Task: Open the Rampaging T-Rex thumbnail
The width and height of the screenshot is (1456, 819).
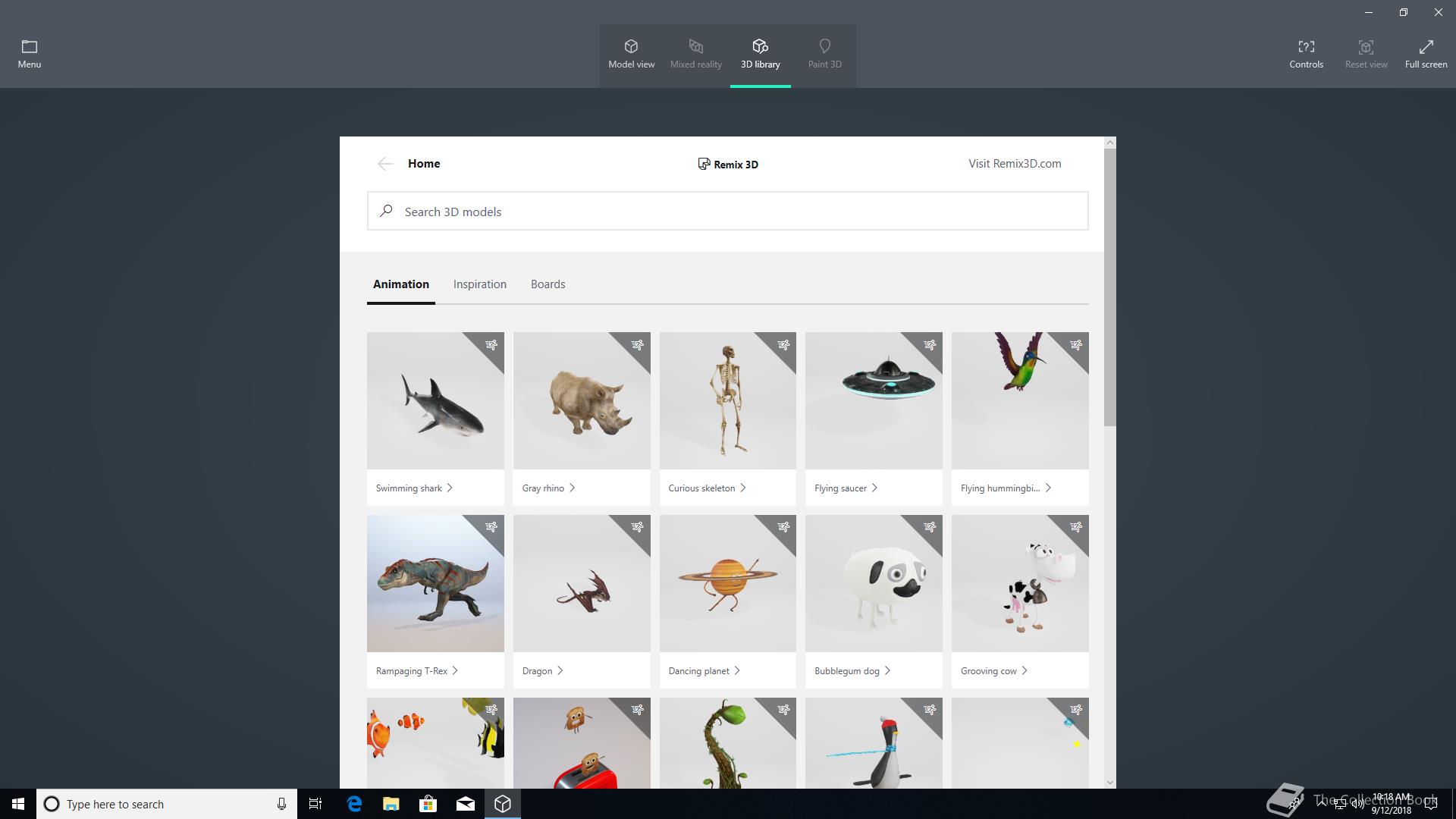Action: [x=435, y=583]
